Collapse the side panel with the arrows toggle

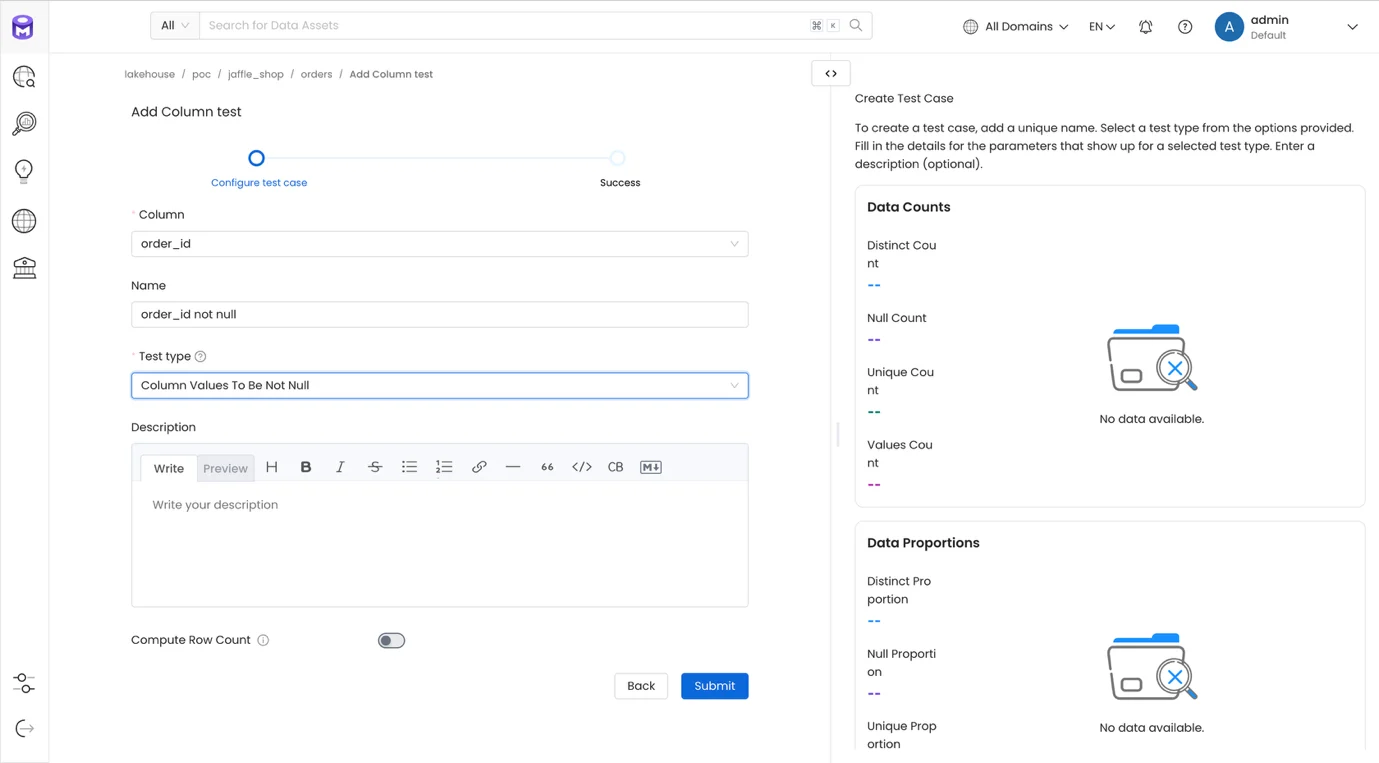tap(831, 73)
